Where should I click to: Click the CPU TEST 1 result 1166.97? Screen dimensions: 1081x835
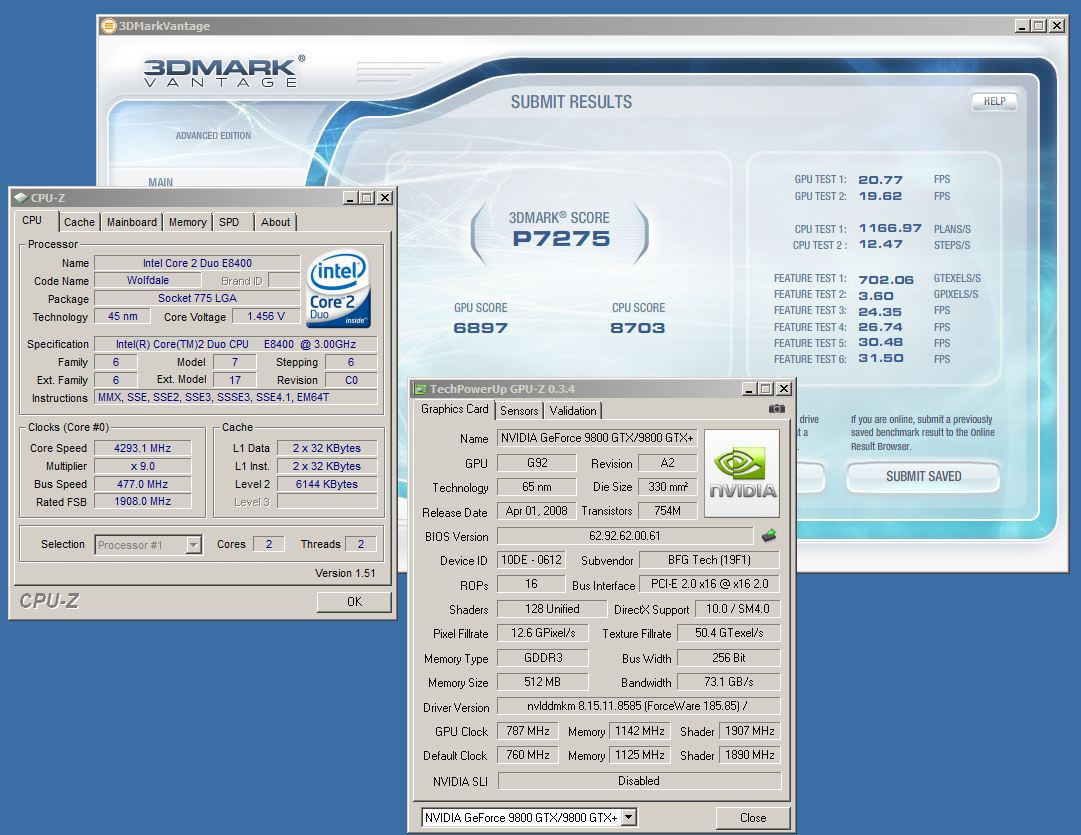click(890, 228)
